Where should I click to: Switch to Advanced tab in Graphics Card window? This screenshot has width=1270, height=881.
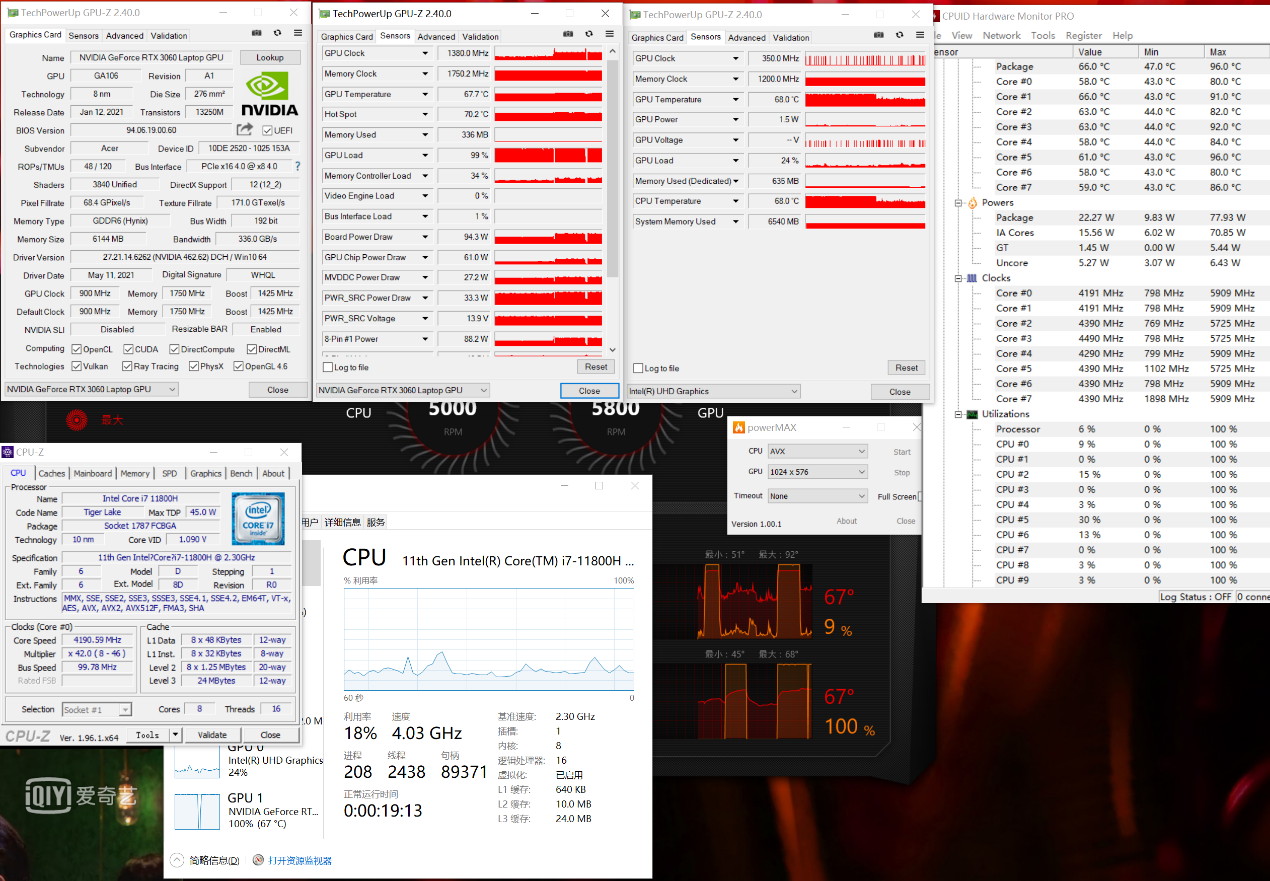(125, 35)
